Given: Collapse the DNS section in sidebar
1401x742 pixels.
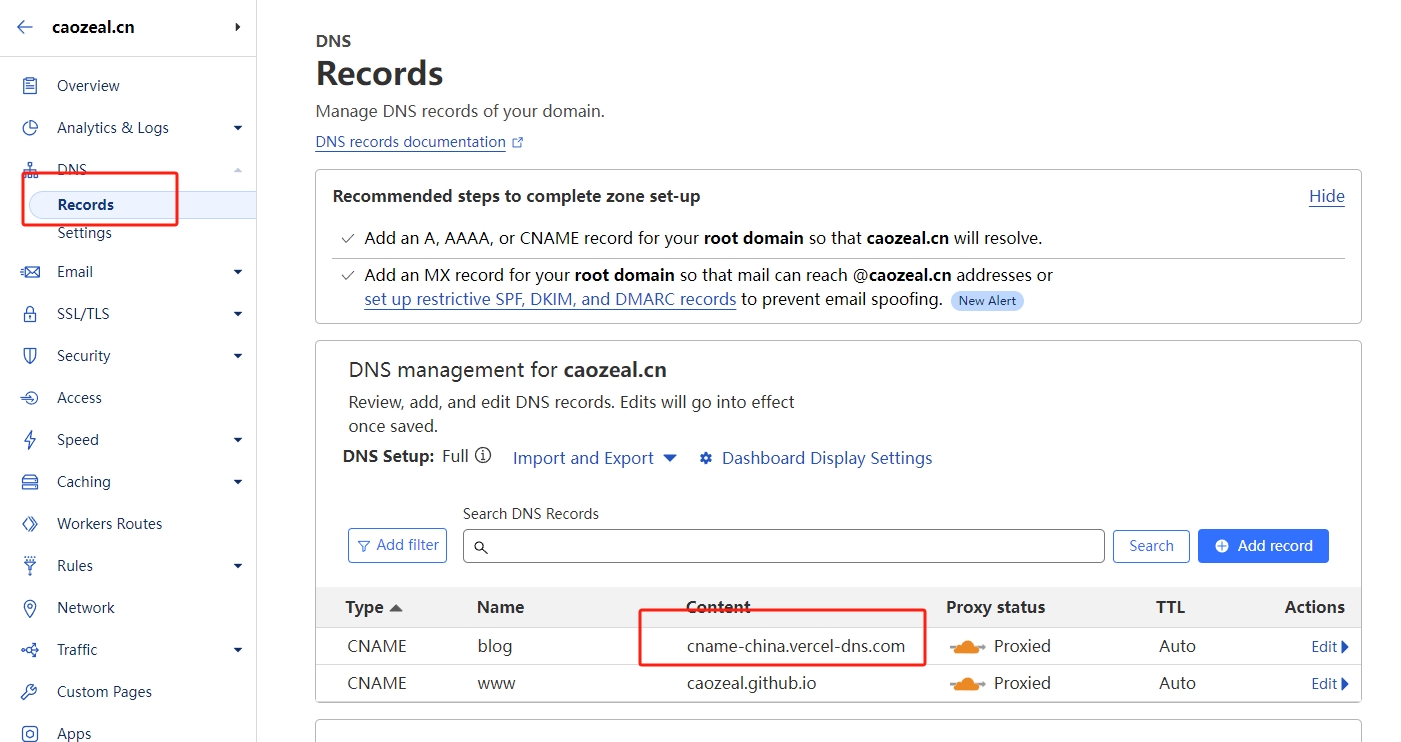Looking at the screenshot, I should tap(238, 169).
